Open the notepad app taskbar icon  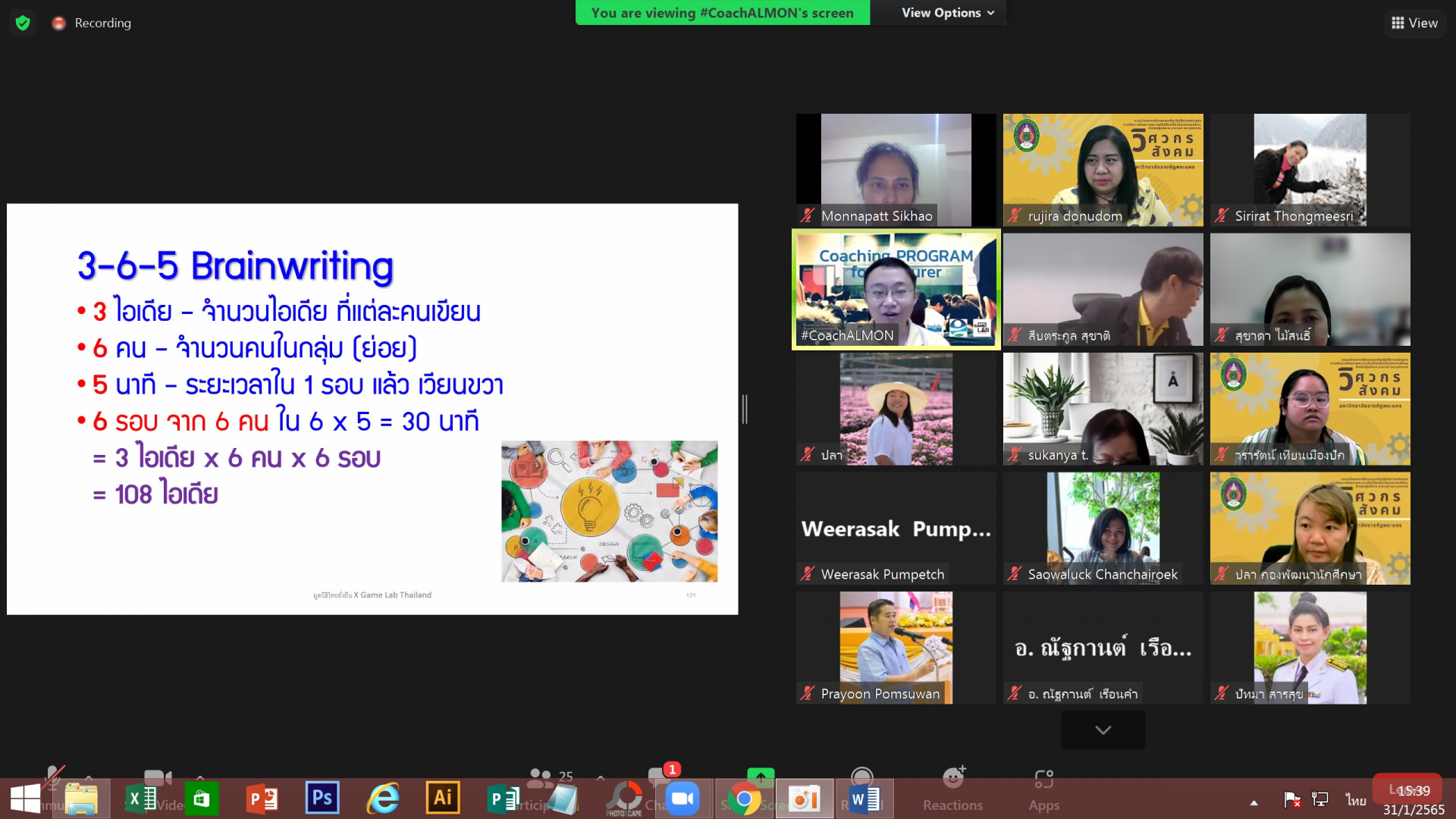click(x=563, y=799)
